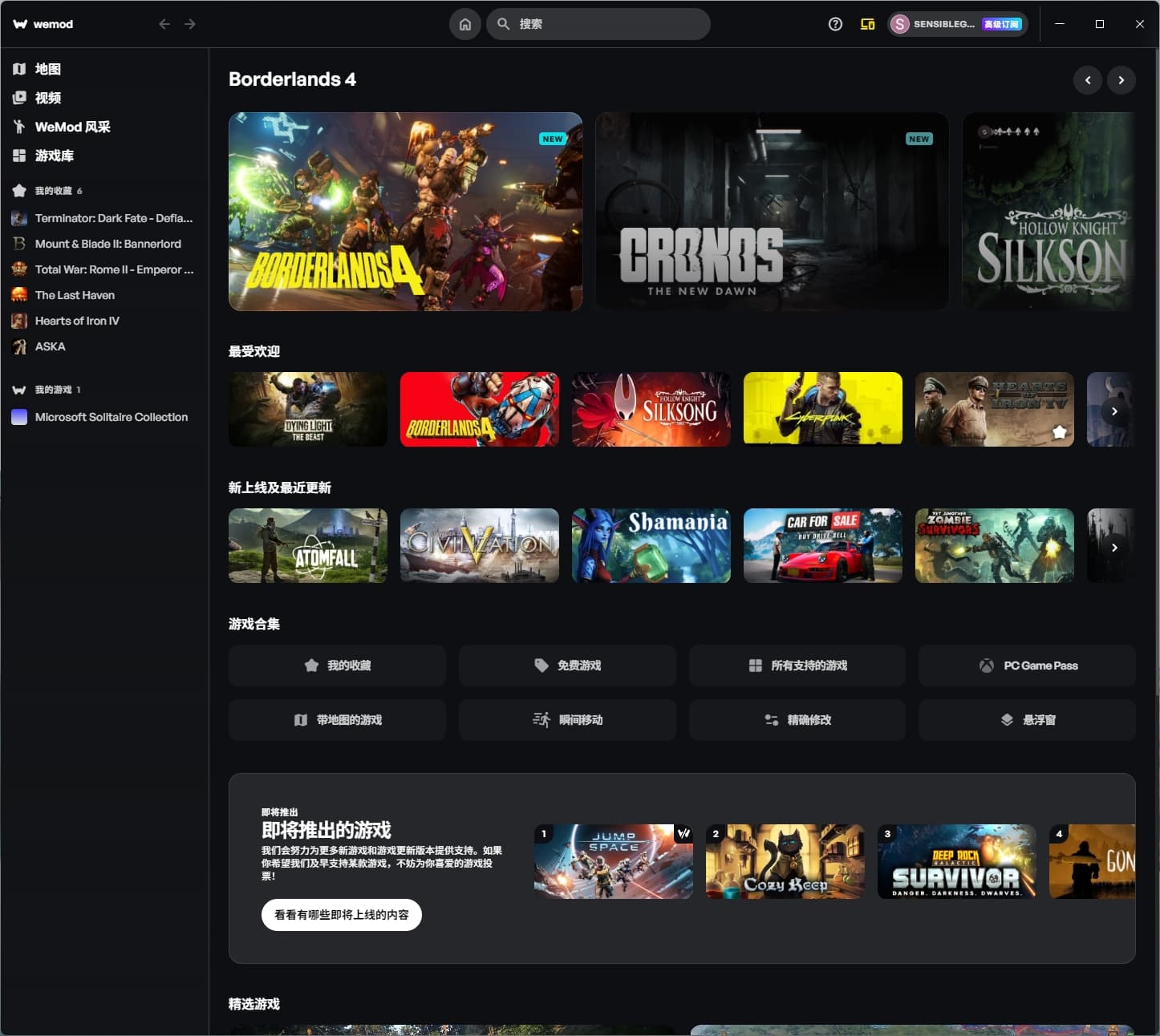Click the WeMod logo in title bar
The height and width of the screenshot is (1036, 1160).
[43, 24]
